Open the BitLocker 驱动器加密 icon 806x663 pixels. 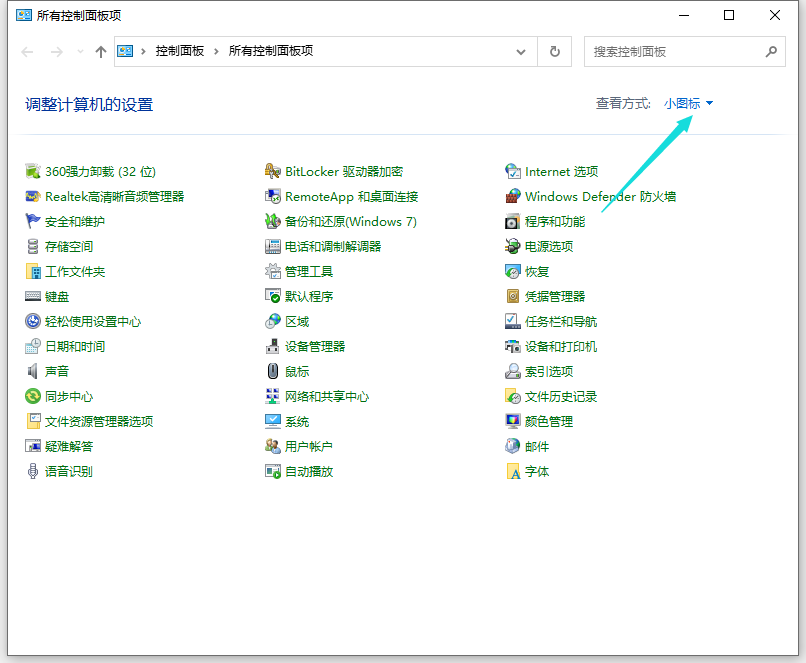pos(273,172)
